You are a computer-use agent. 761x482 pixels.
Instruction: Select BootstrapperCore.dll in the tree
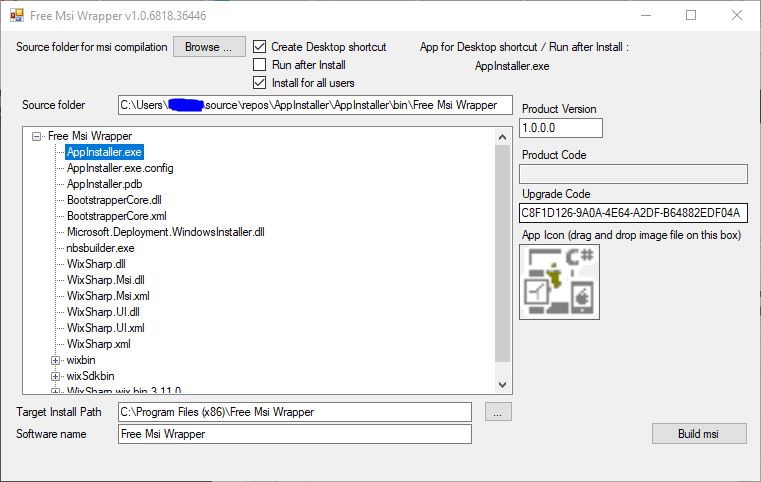coord(114,200)
